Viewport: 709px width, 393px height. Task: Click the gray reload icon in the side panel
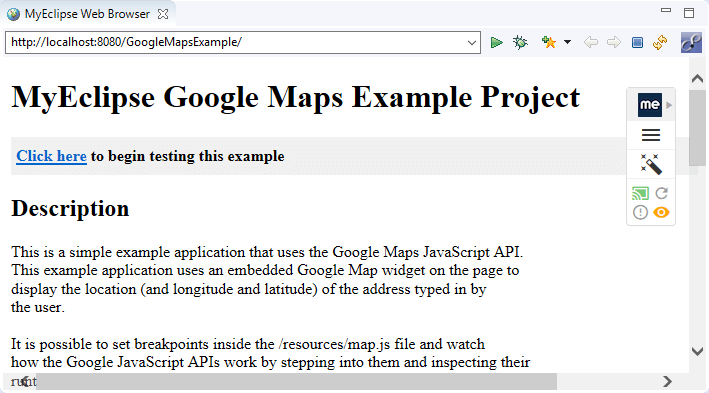pos(662,193)
